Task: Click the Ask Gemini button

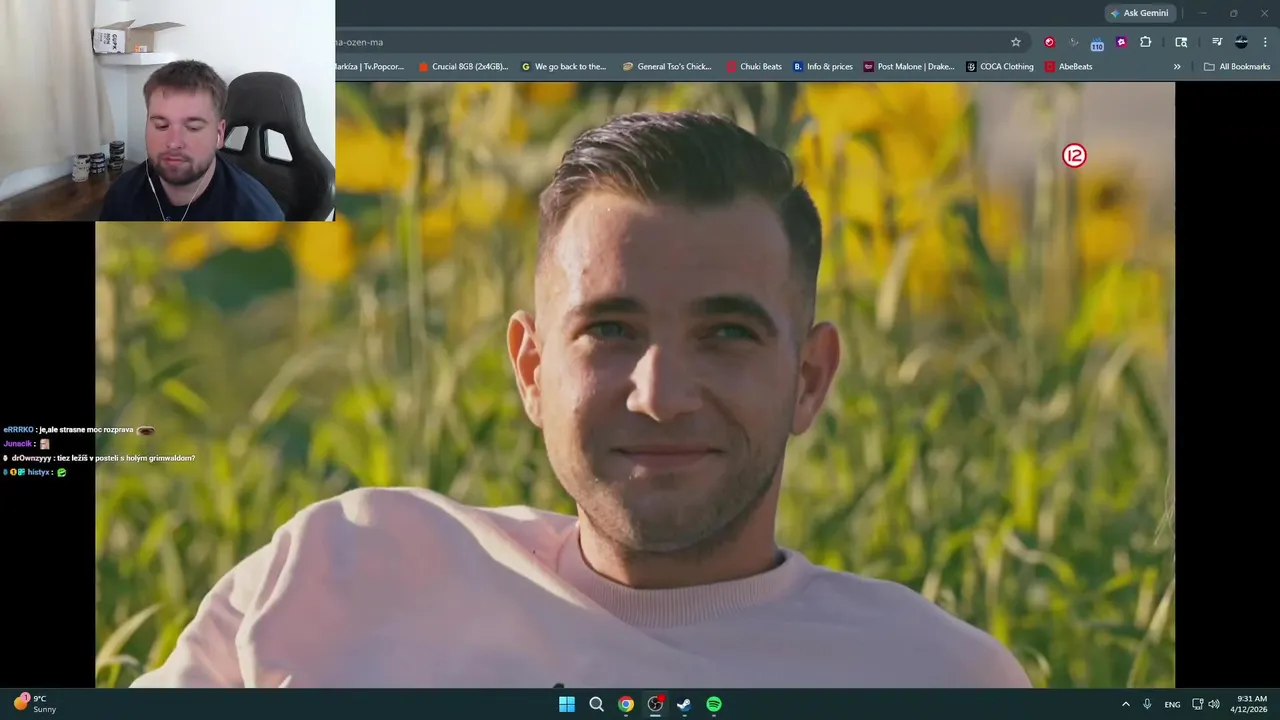Action: [x=1139, y=13]
